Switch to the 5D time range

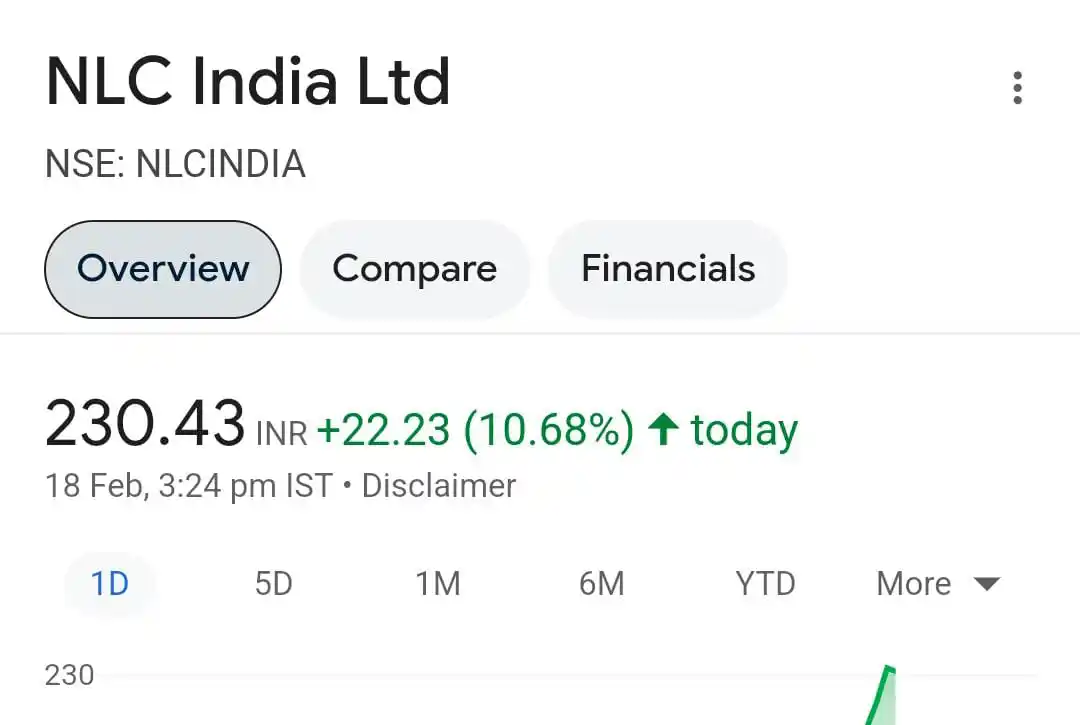tap(274, 584)
